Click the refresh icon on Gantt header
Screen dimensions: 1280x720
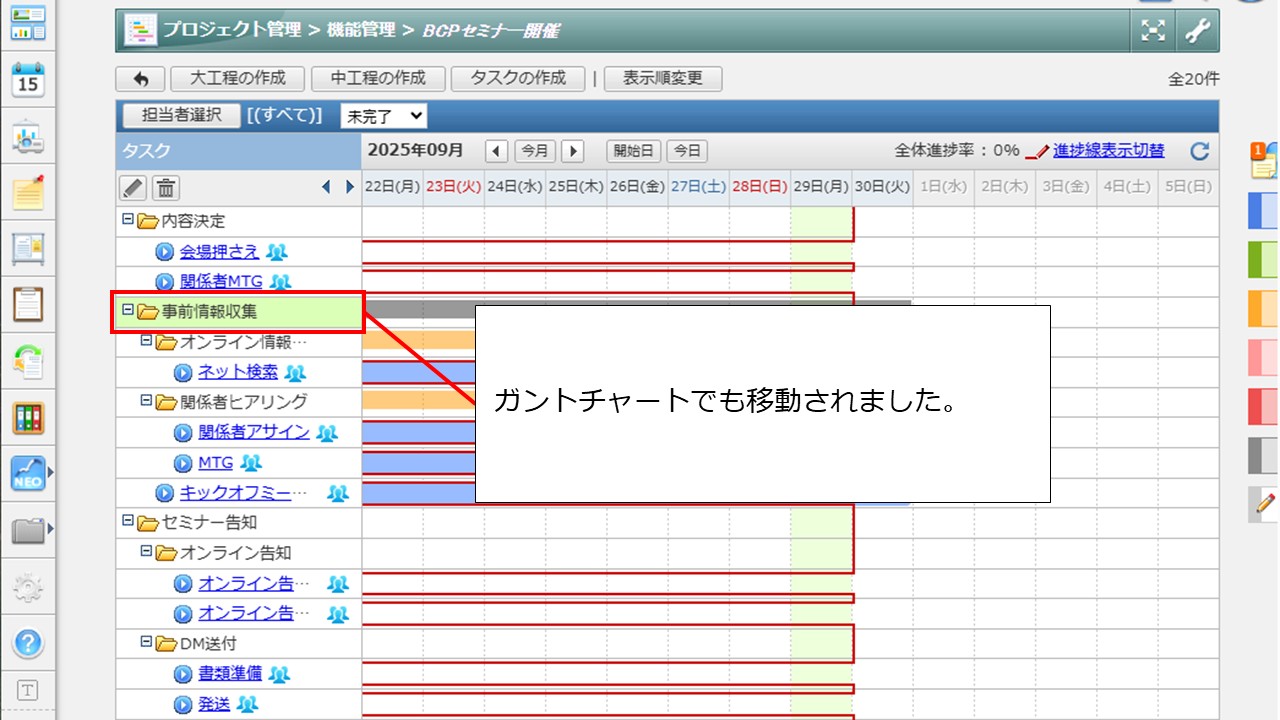pyautogui.click(x=1200, y=151)
